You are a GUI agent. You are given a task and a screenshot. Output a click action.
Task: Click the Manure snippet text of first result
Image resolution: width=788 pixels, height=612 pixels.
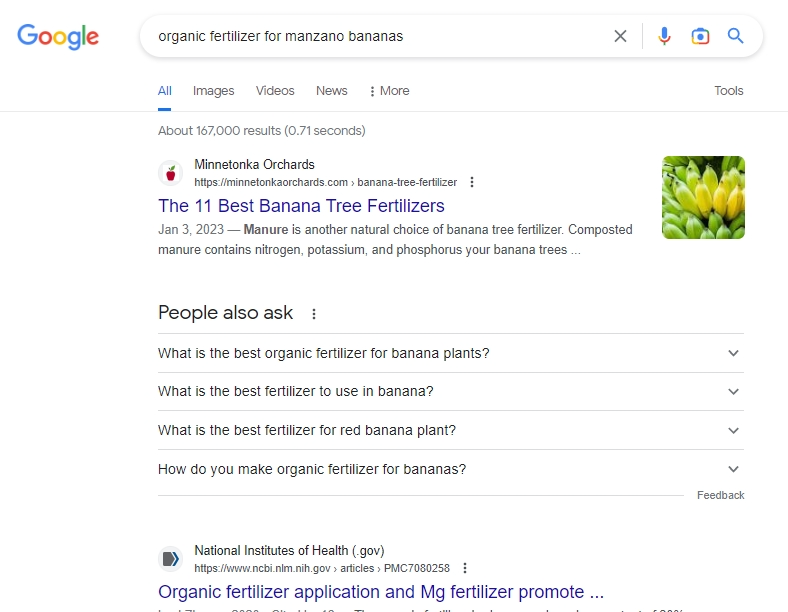tap(395, 240)
